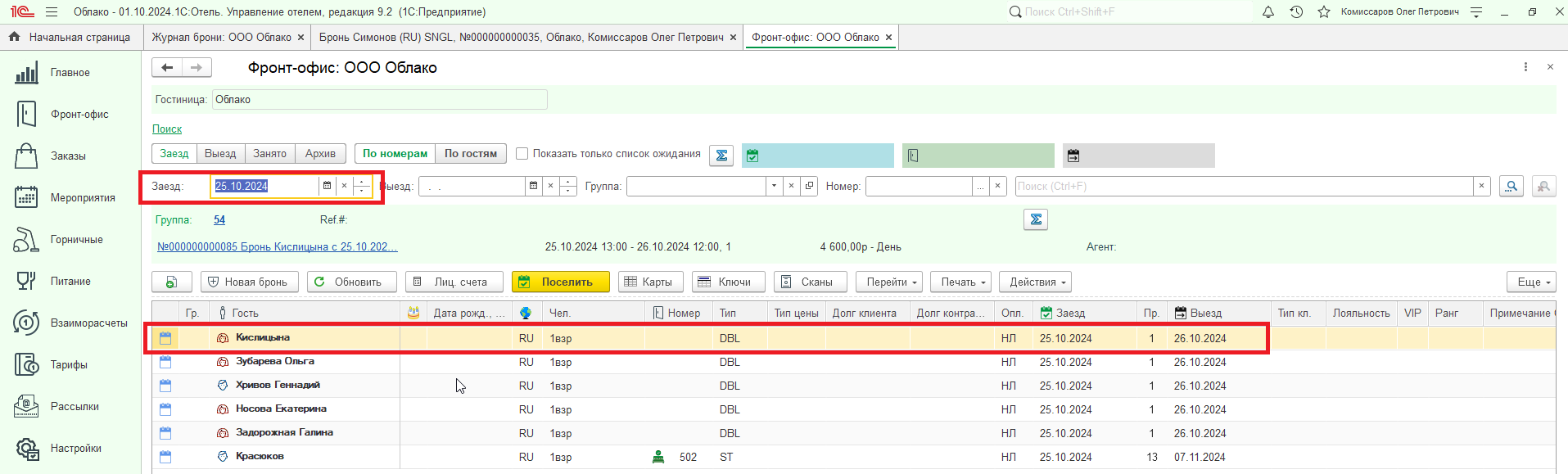Viewport: 1568px width, 474px height.
Task: Switch view to По номерам
Action: 395,154
